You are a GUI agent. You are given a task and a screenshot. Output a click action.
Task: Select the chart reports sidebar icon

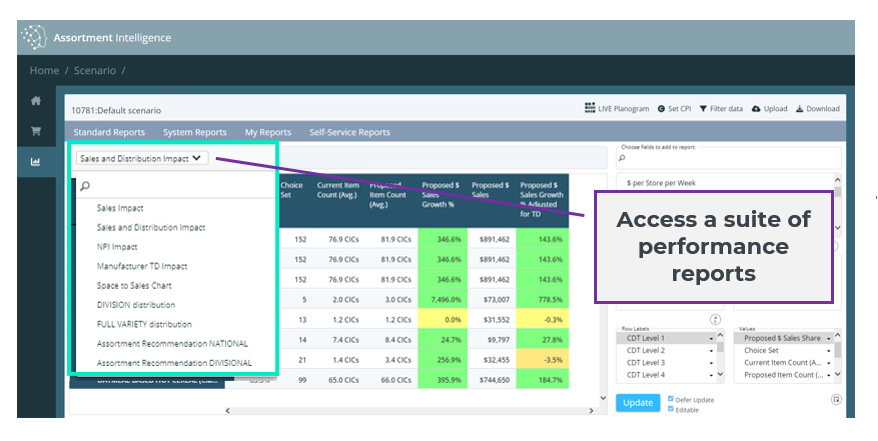(x=36, y=160)
